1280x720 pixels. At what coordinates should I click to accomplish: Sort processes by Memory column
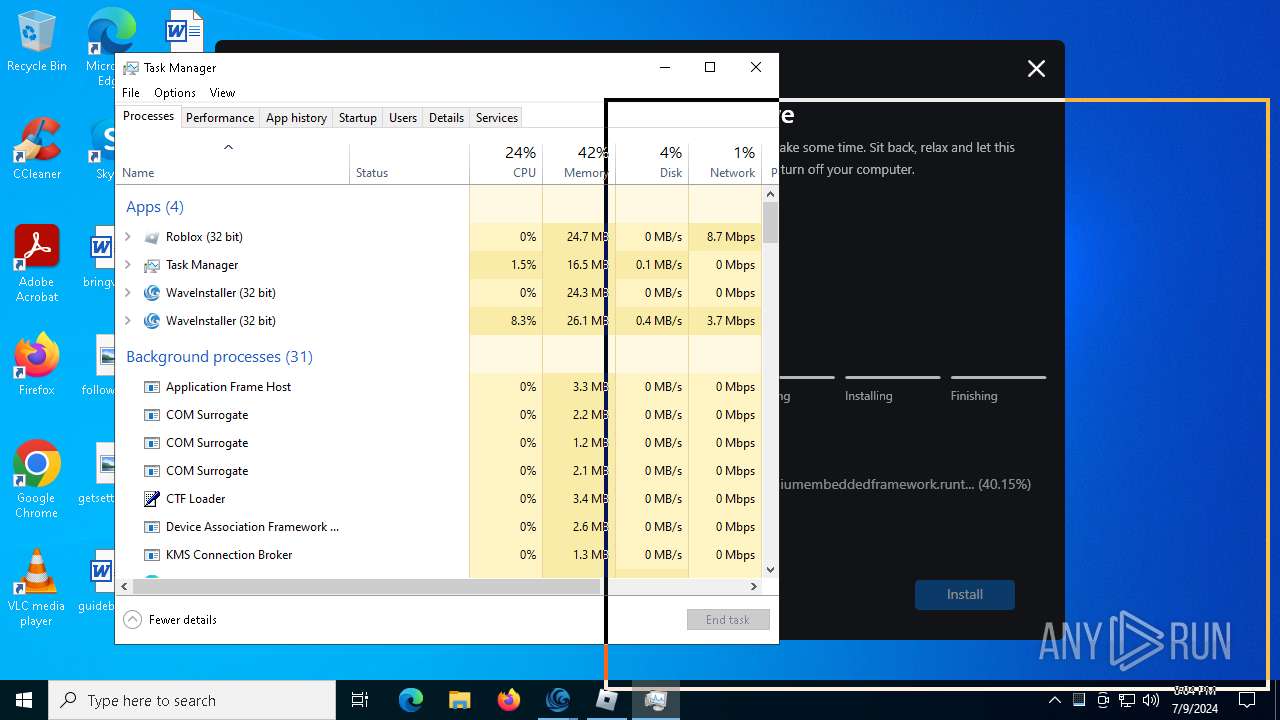(579, 163)
